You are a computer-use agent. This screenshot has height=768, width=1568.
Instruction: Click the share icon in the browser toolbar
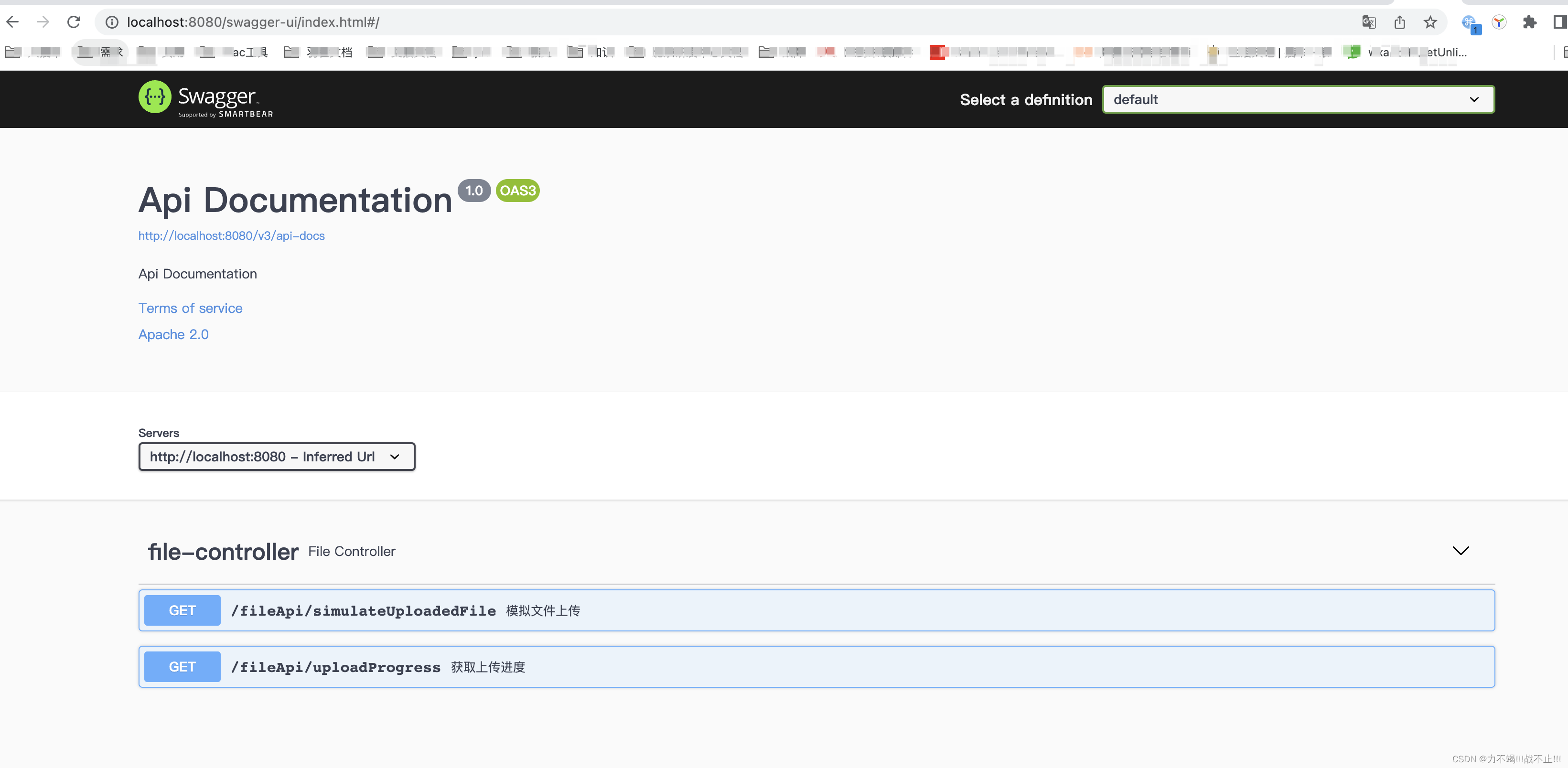pyautogui.click(x=1399, y=22)
